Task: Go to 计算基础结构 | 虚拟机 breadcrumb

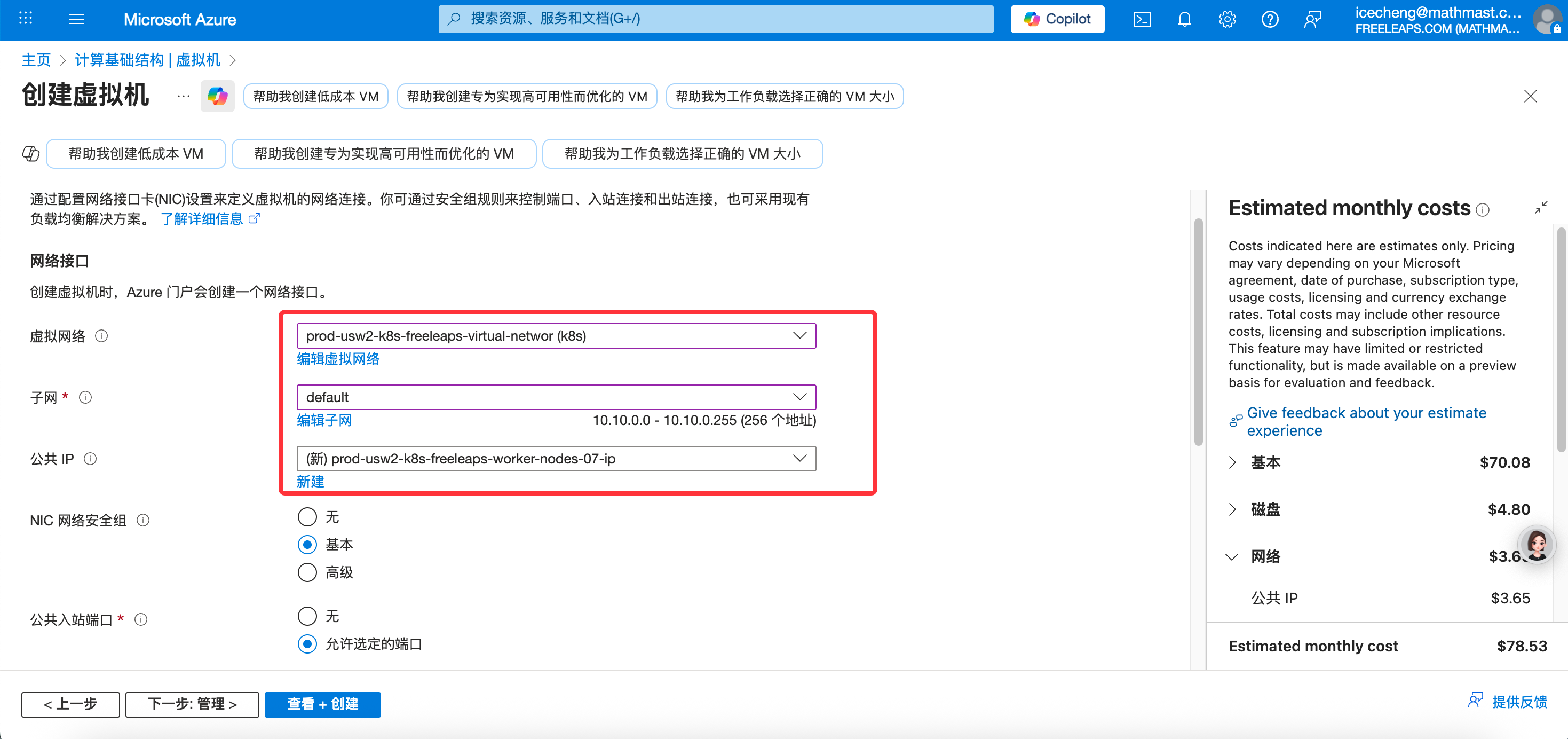Action: coord(147,60)
